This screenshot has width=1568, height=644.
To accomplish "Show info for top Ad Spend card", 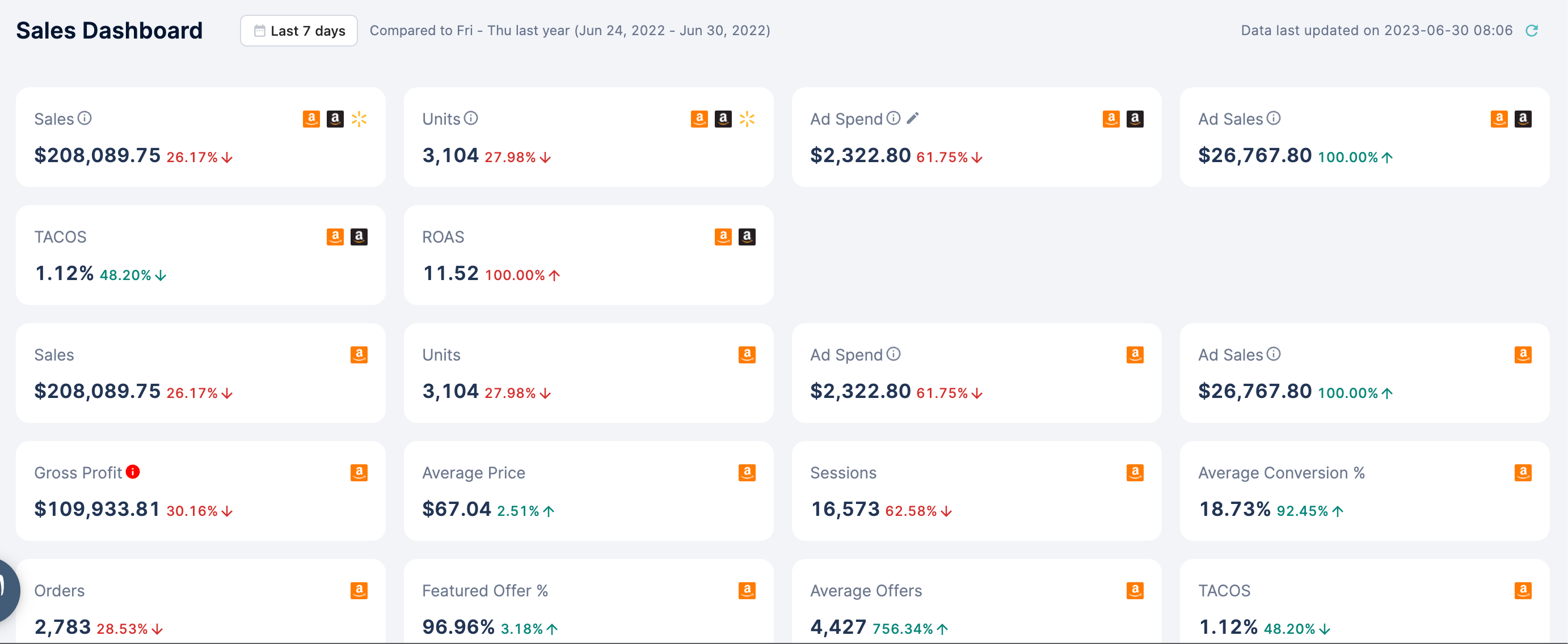I will coord(893,118).
